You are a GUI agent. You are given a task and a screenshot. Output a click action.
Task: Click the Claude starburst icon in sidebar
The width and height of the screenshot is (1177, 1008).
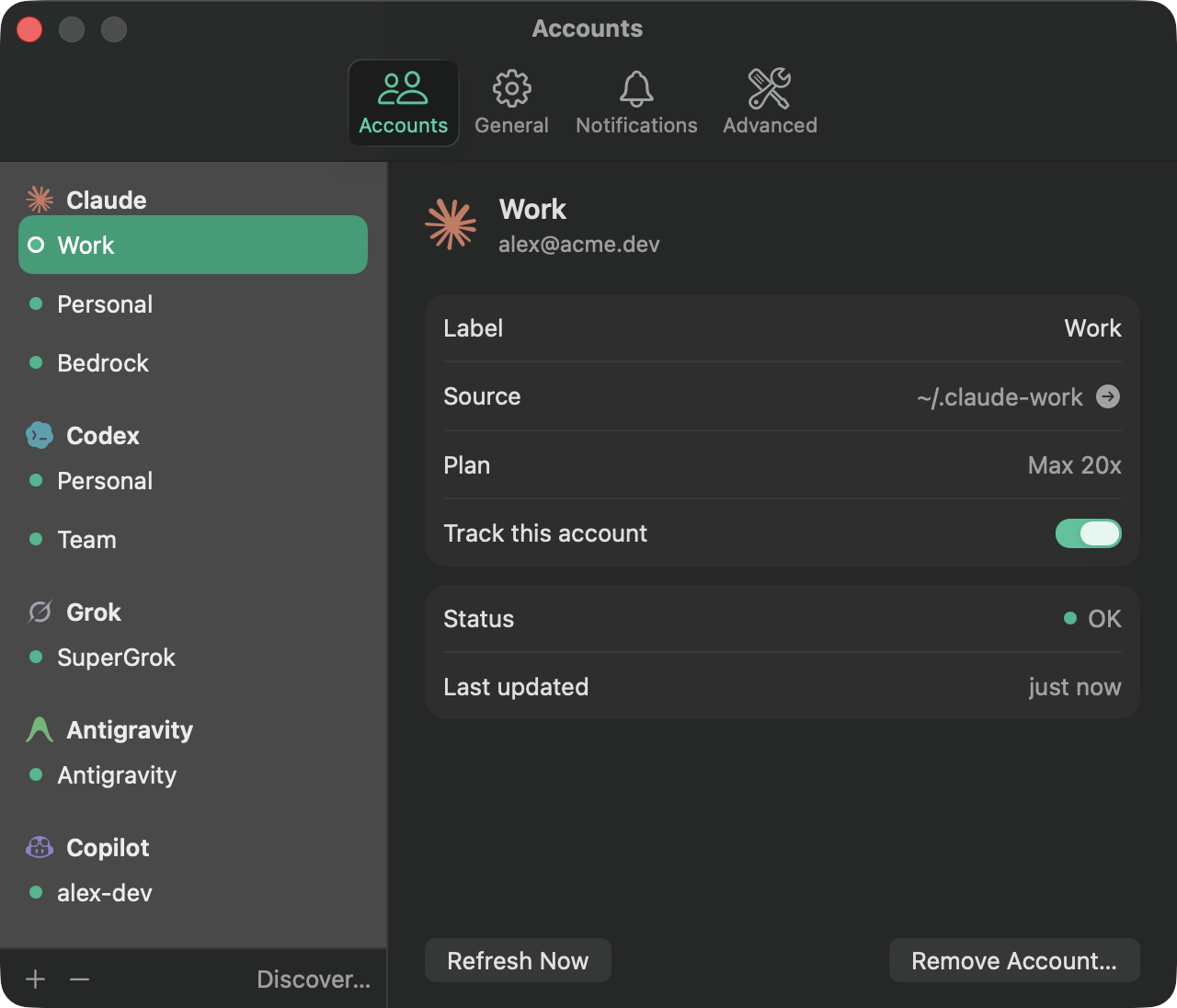click(x=40, y=200)
